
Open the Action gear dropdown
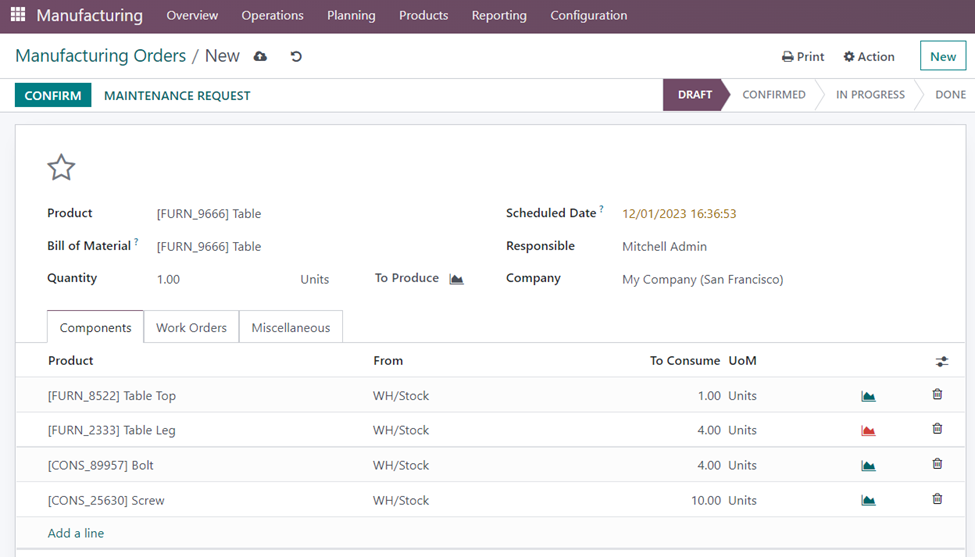(868, 57)
